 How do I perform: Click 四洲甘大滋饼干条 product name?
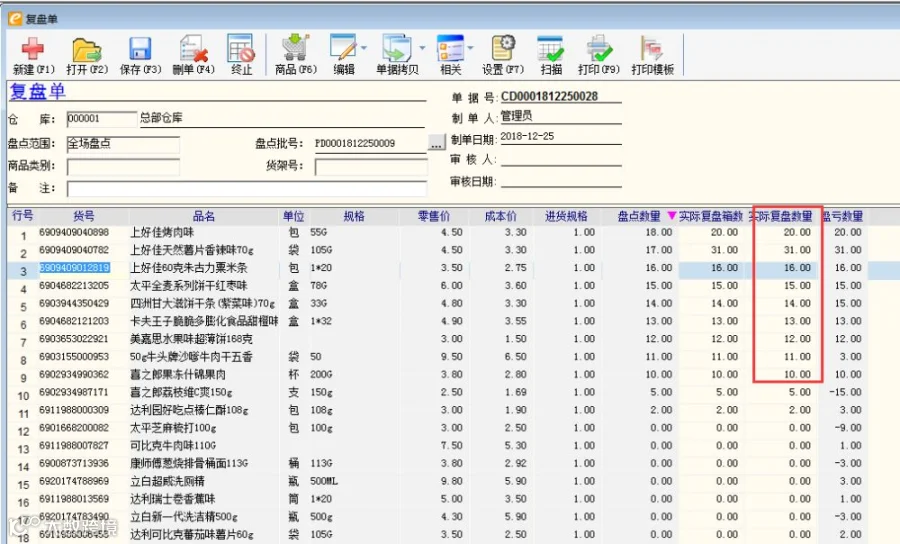click(x=203, y=304)
